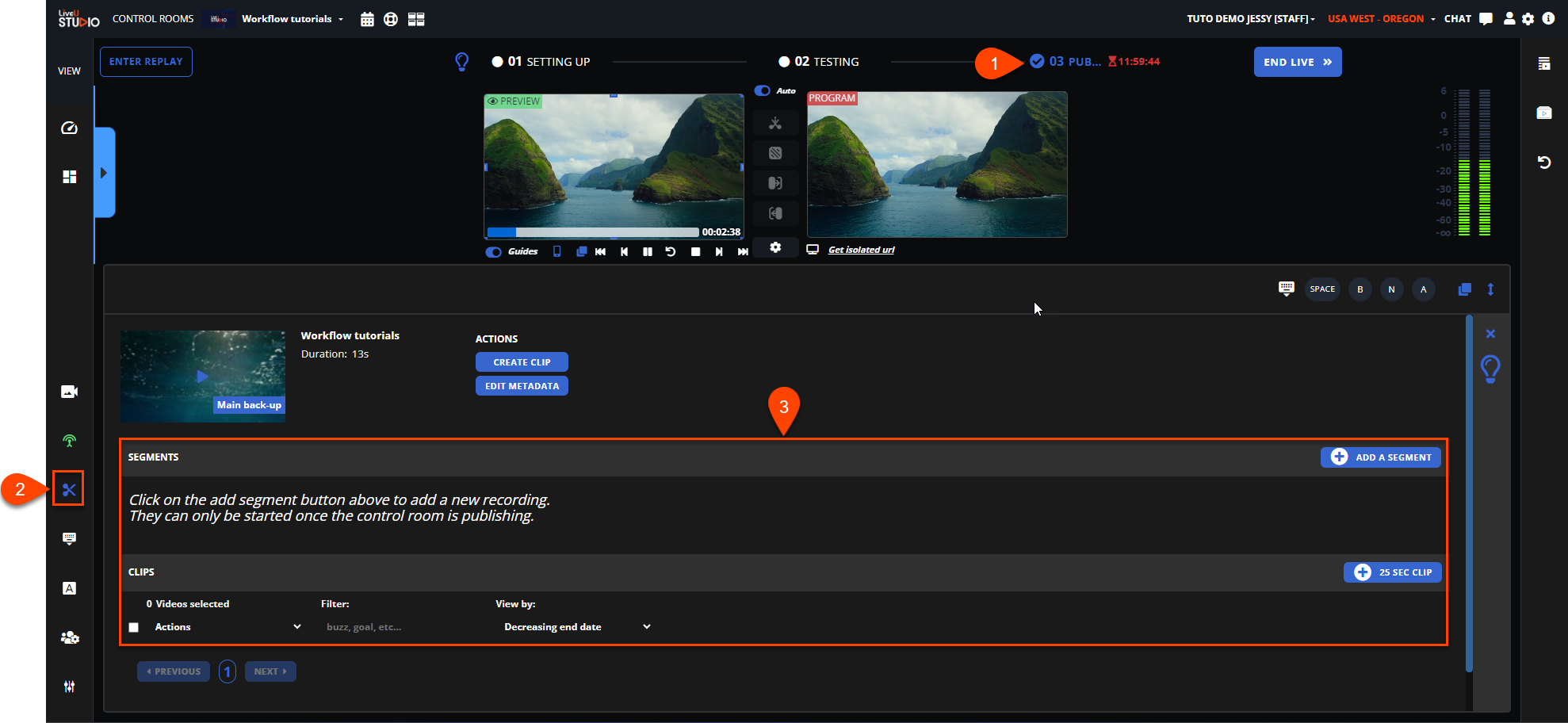Click the overlapping windows icon under preview
Screen dimensions: 1568x723
[581, 251]
